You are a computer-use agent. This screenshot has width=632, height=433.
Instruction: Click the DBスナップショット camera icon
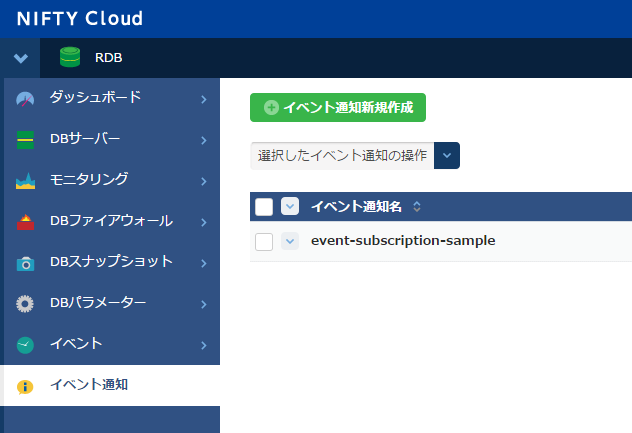[25, 264]
